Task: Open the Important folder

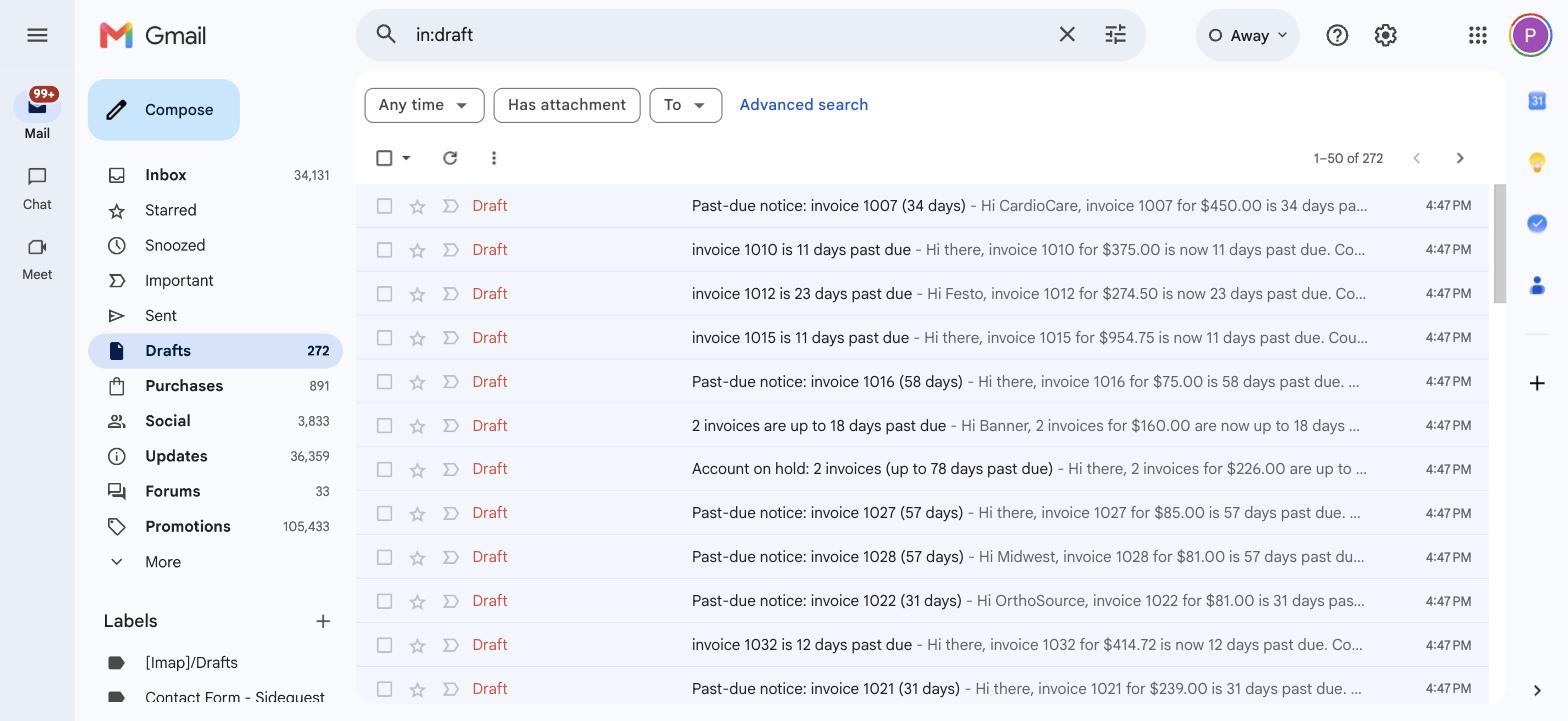Action: point(215,281)
